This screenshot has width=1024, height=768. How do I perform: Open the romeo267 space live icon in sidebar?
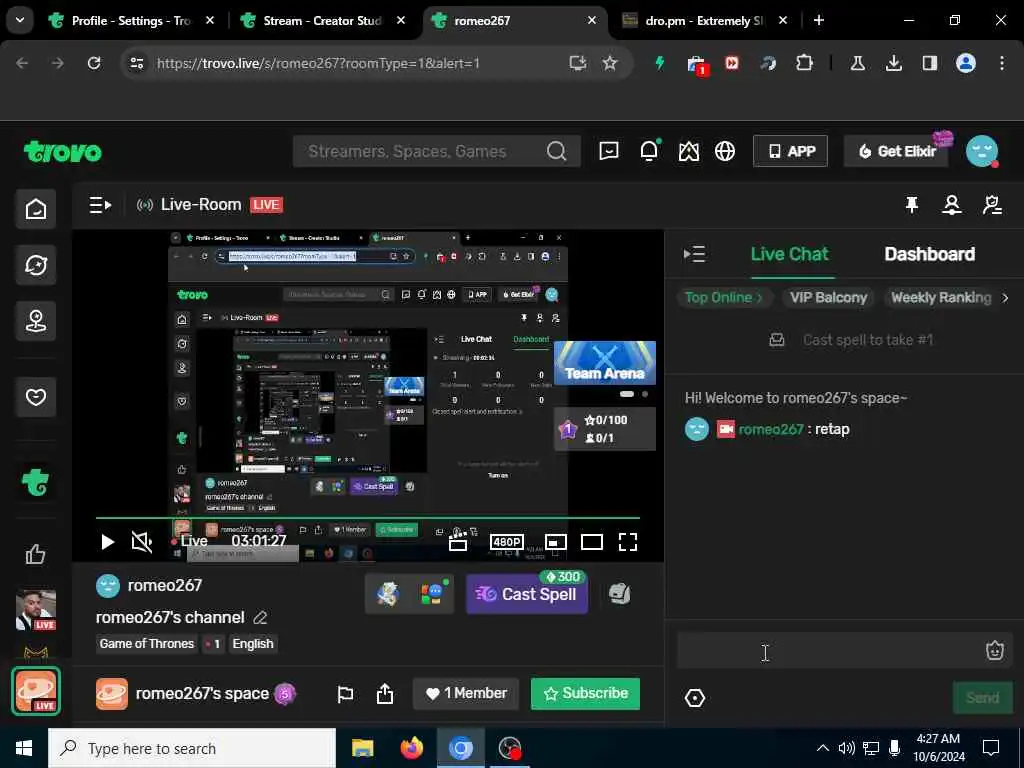[36, 691]
